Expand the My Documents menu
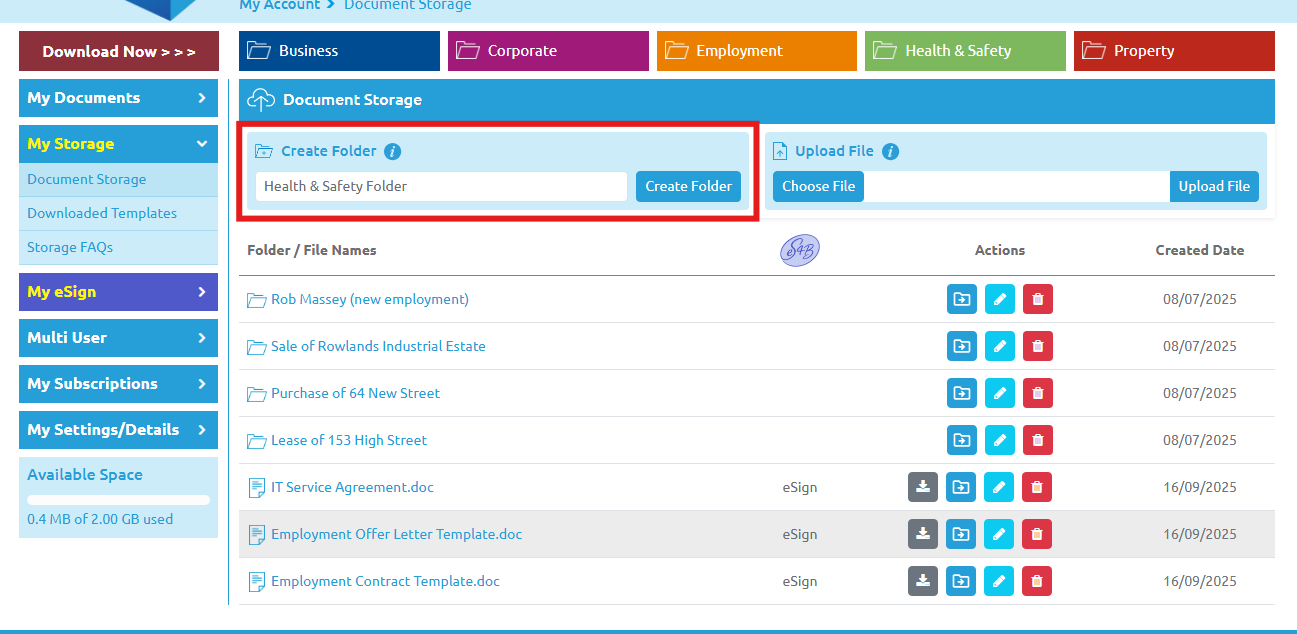This screenshot has width=1297, height=634. (118, 98)
